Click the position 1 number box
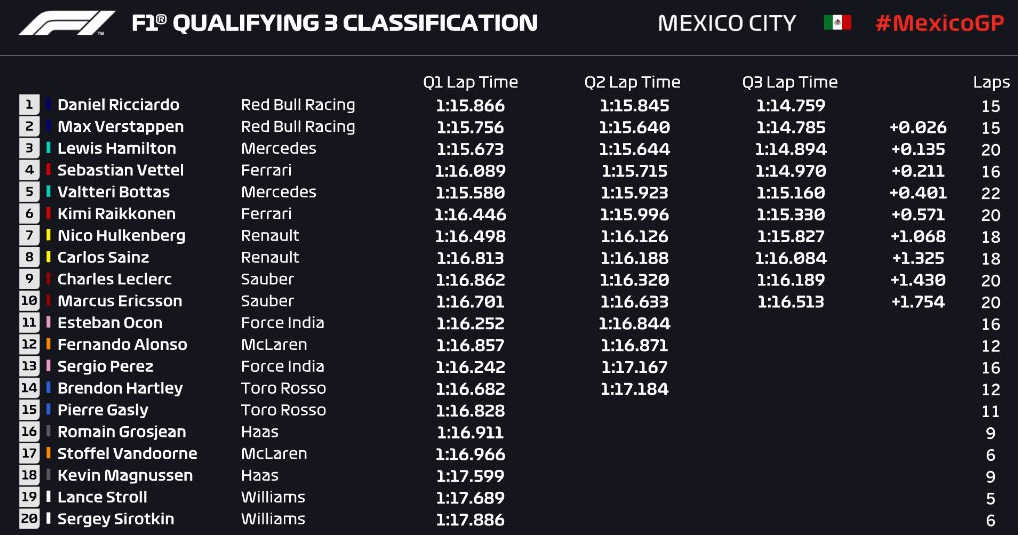1018x535 pixels. (29, 104)
